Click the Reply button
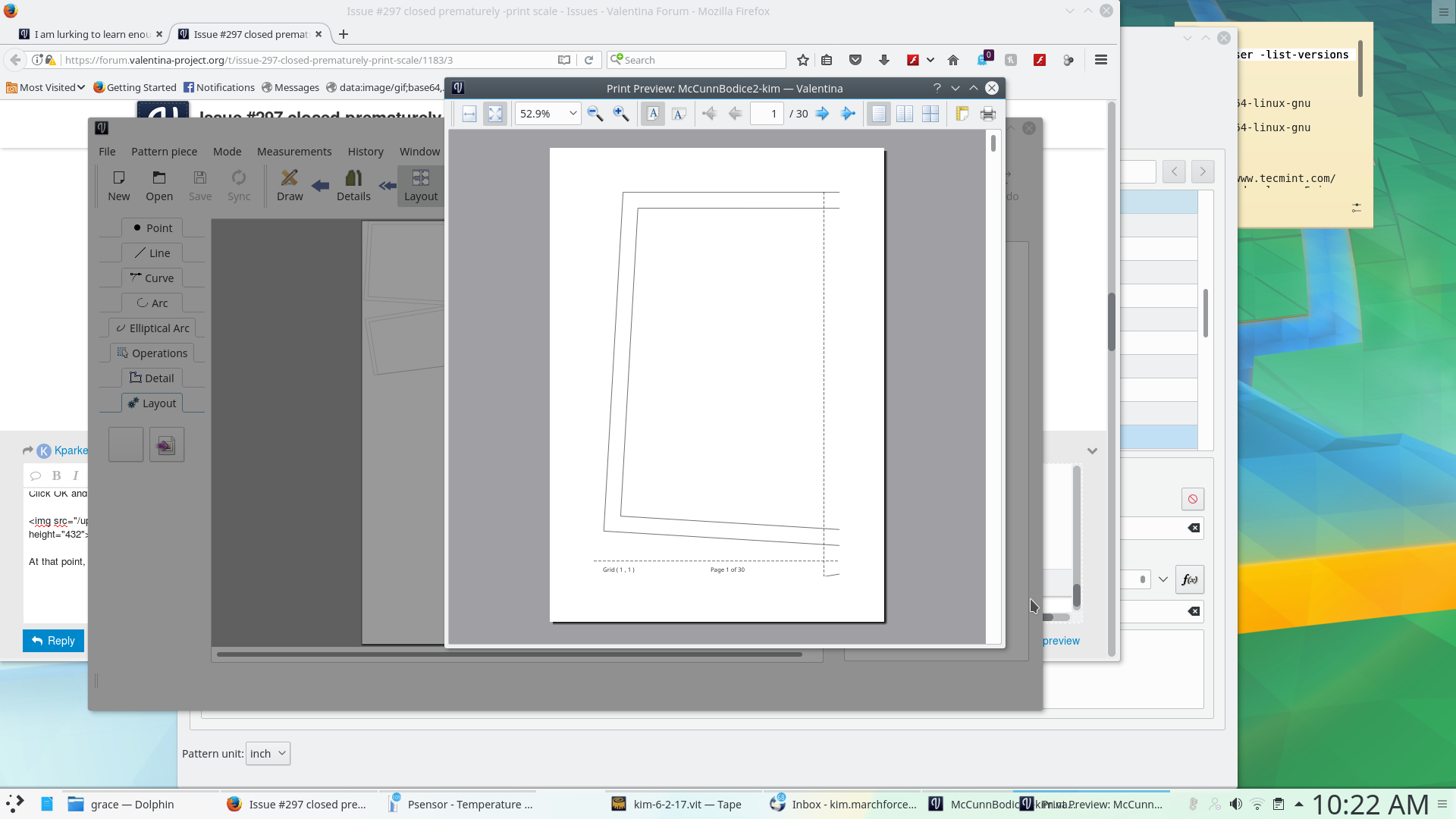 (53, 641)
